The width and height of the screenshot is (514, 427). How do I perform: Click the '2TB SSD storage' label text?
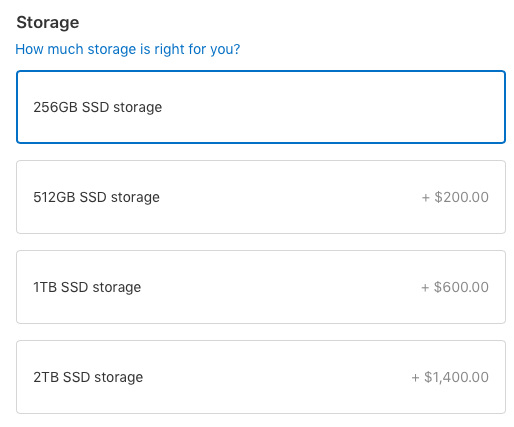coord(88,377)
